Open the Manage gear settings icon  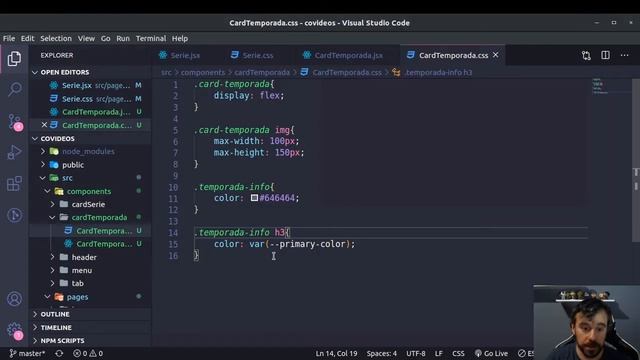15,331
